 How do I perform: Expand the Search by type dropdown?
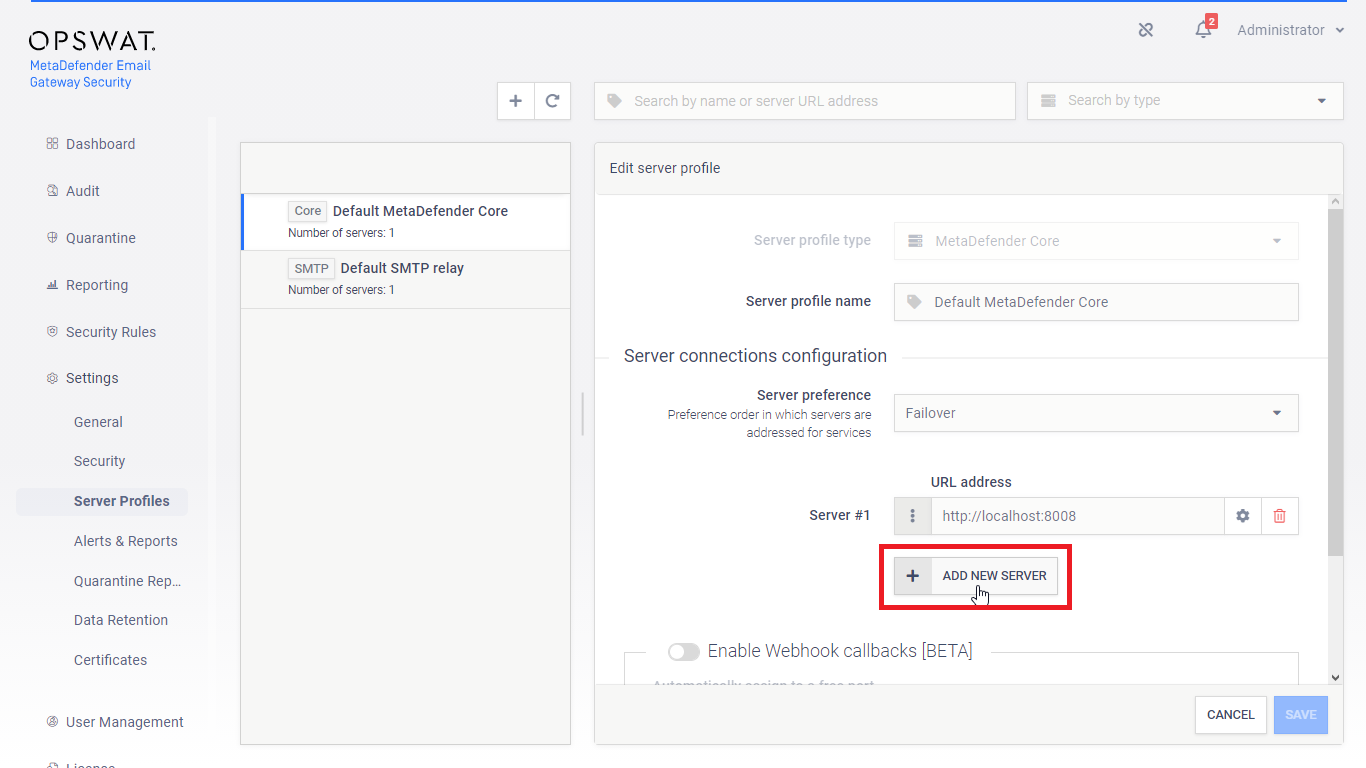point(1185,101)
